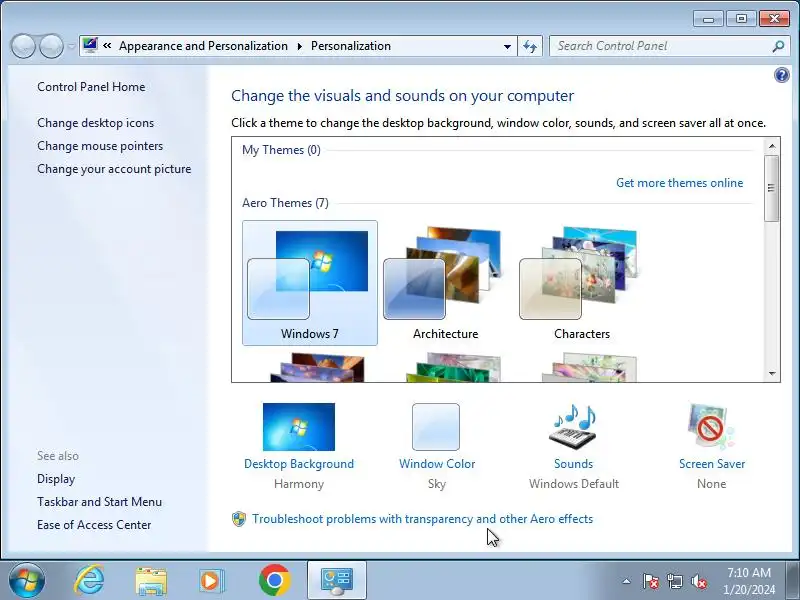Click the Show desktop button
The width and height of the screenshot is (800, 600).
tap(793, 580)
